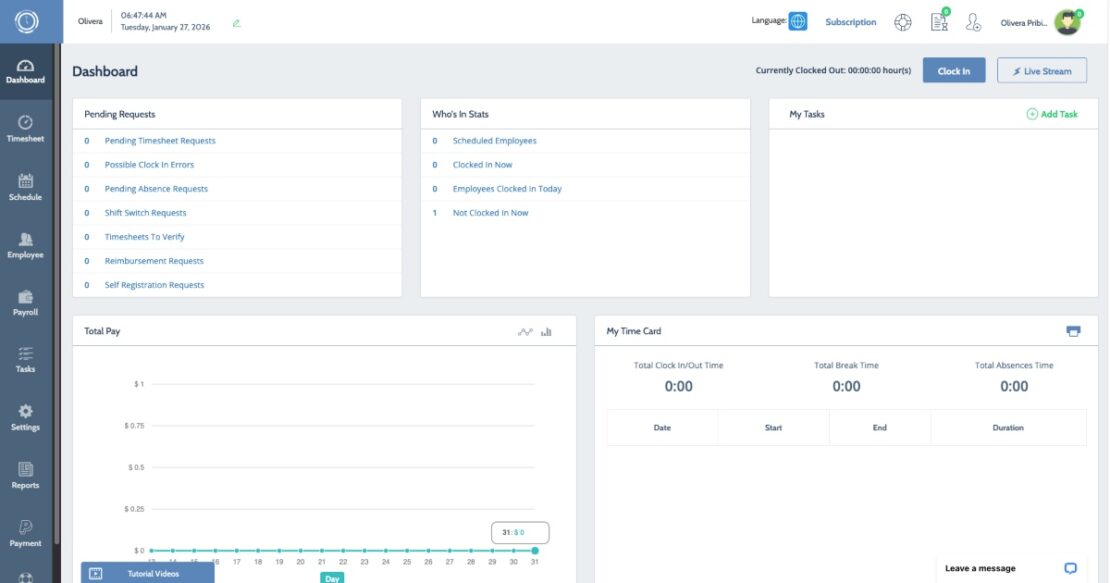Image resolution: width=1110 pixels, height=583 pixels.
Task: Select the Schedule icon in sidebar
Action: (x=25, y=186)
